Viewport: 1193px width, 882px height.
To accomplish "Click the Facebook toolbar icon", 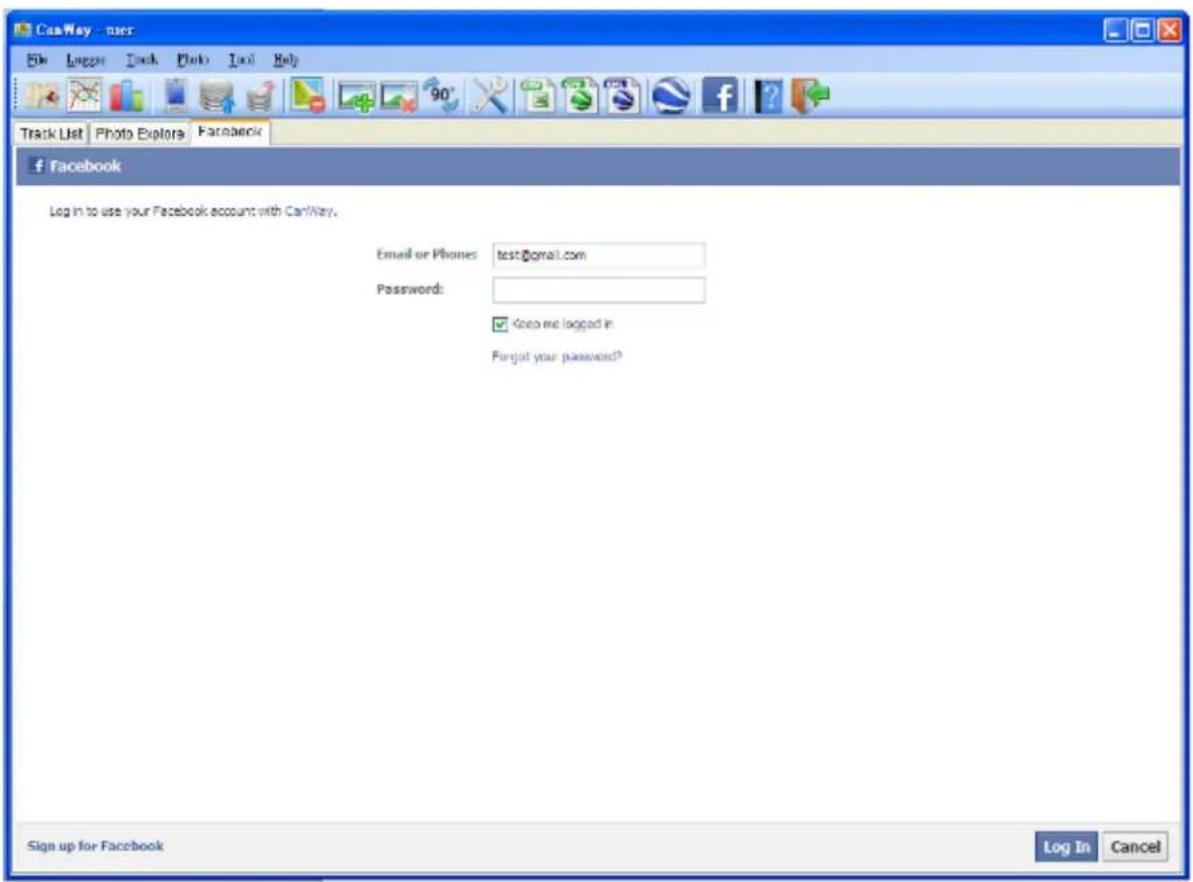I will point(720,97).
